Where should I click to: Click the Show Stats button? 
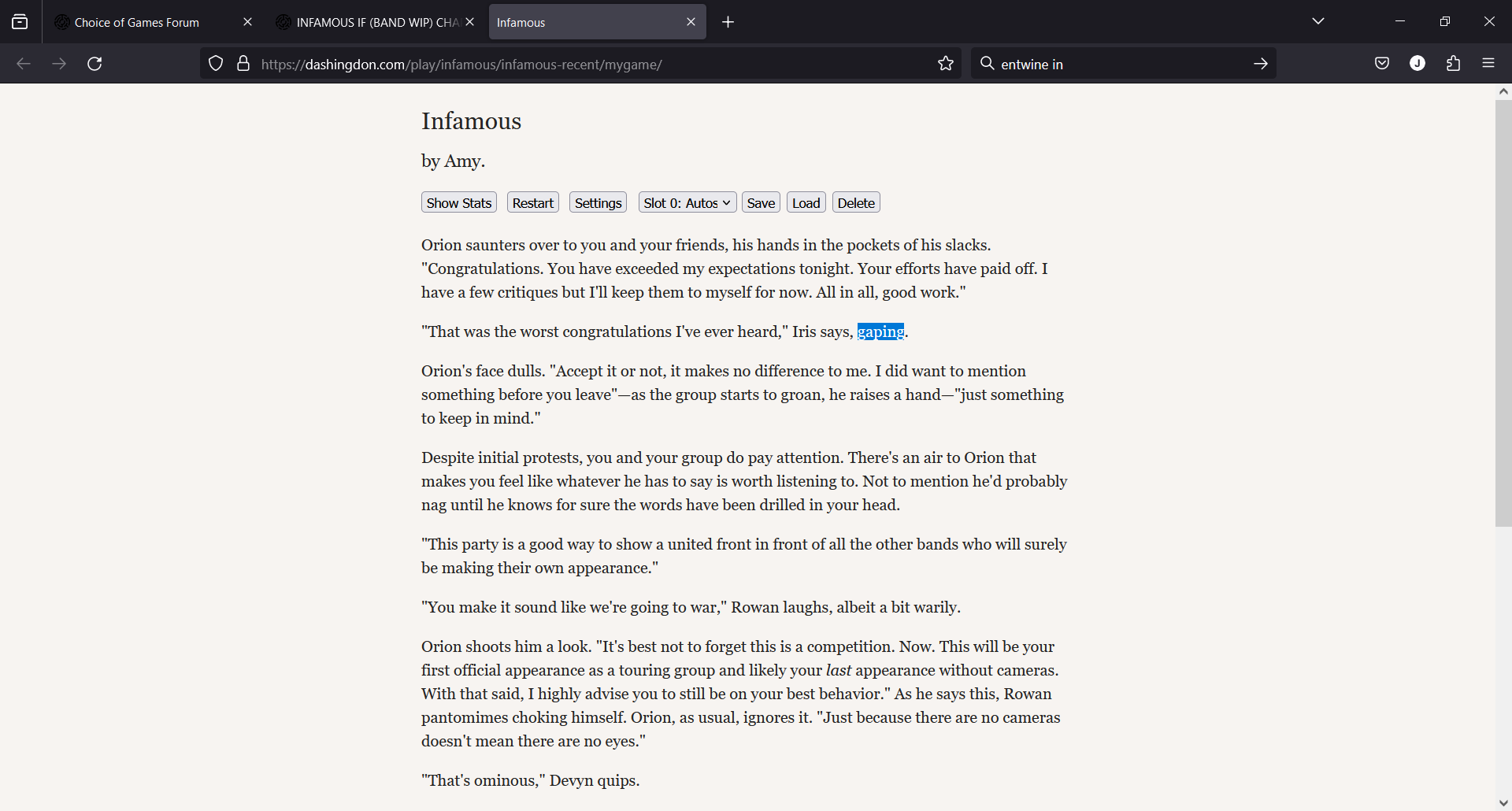point(459,202)
